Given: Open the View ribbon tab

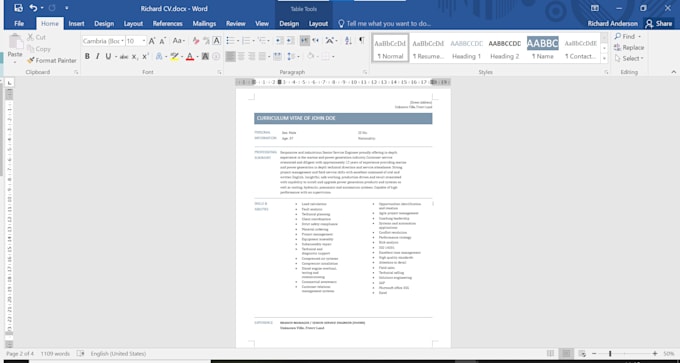Looking at the screenshot, I should click(262, 24).
